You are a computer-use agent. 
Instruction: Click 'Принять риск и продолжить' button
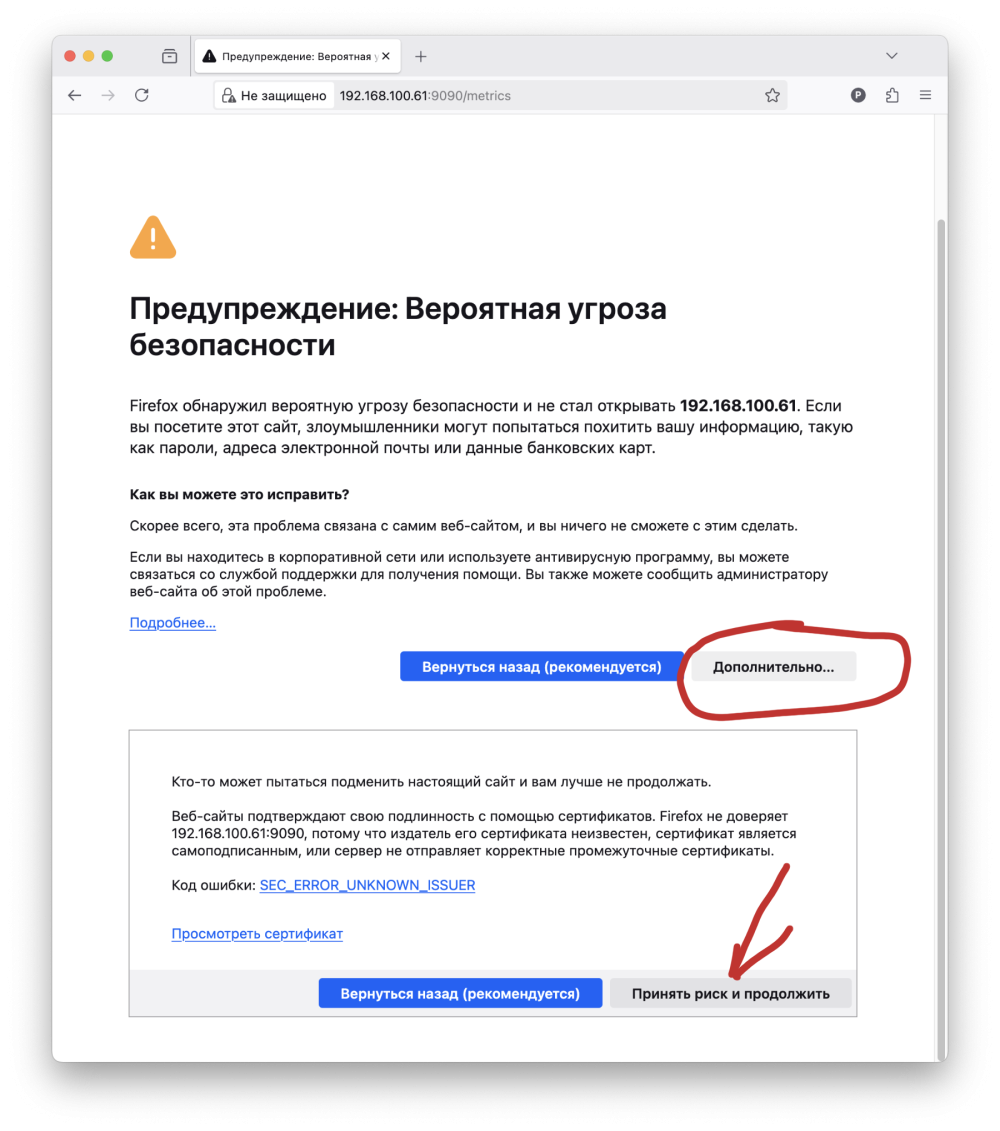[x=731, y=994]
